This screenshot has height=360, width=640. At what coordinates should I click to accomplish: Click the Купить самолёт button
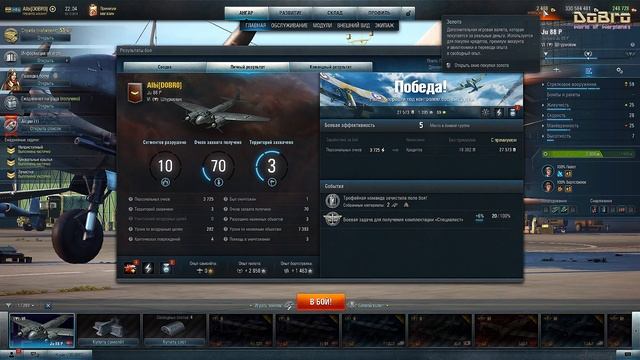point(108,342)
